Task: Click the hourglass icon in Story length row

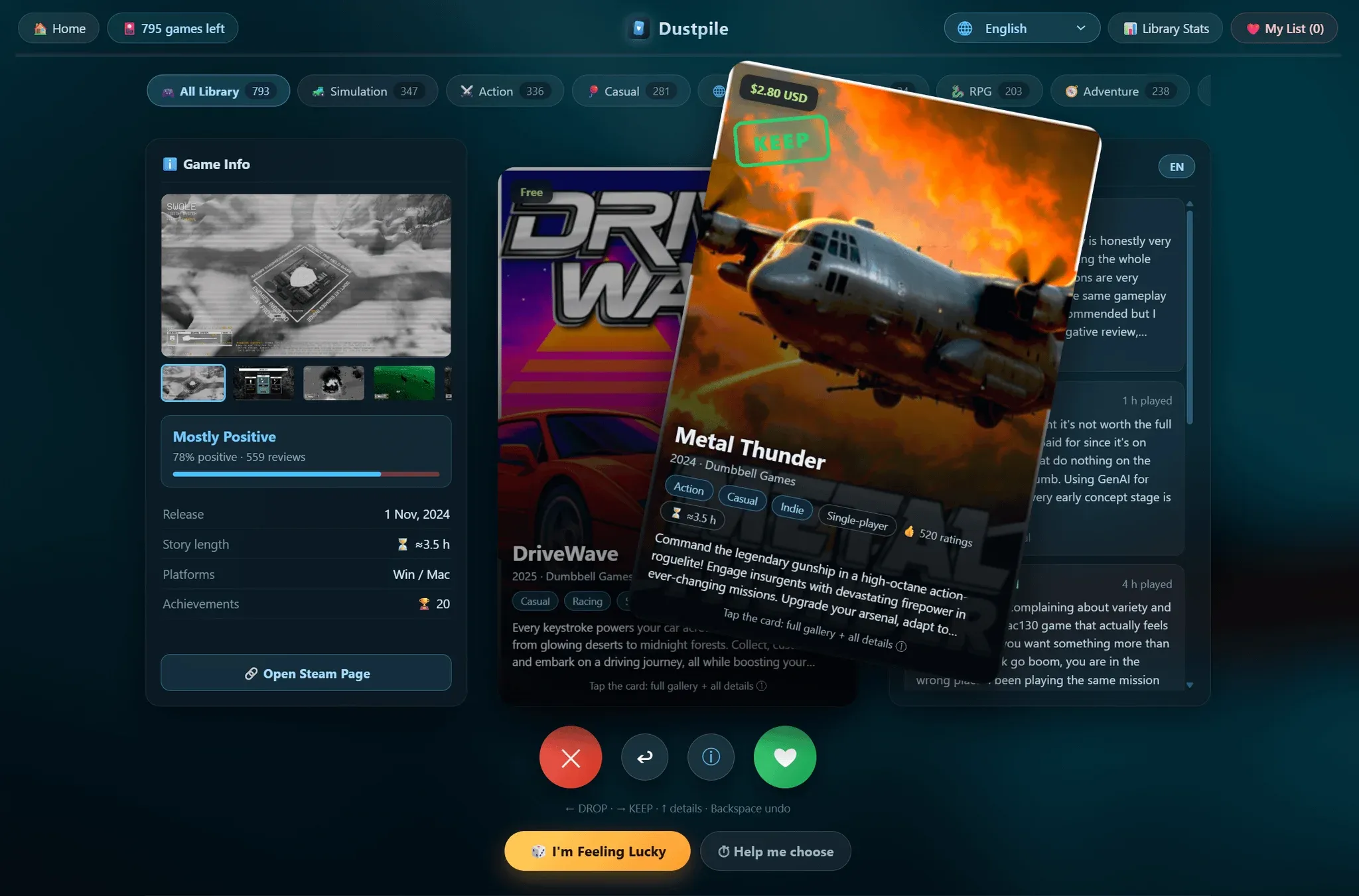Action: point(403,544)
